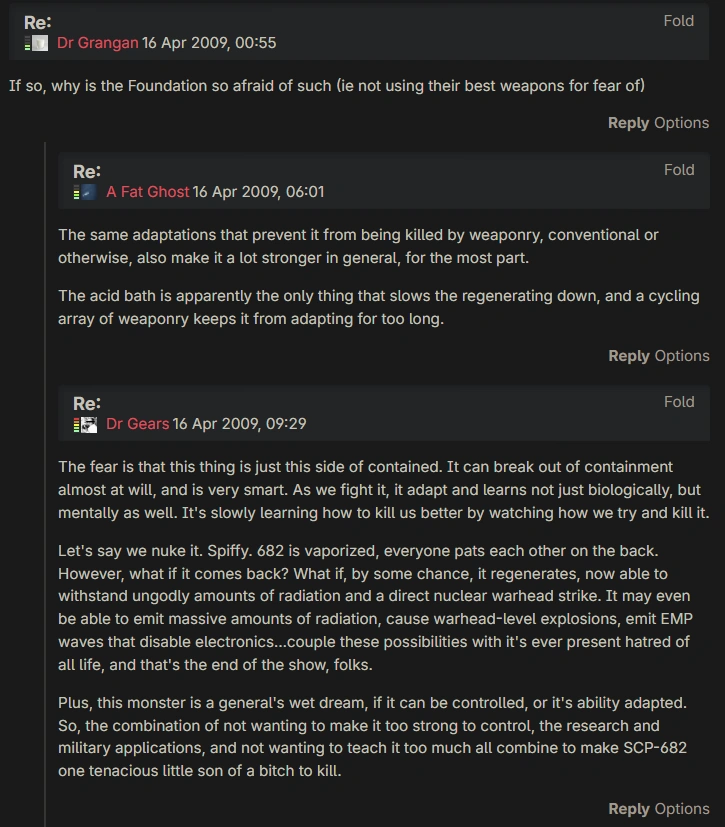Click the karma bars icon beside A Fat Ghost

(76, 192)
